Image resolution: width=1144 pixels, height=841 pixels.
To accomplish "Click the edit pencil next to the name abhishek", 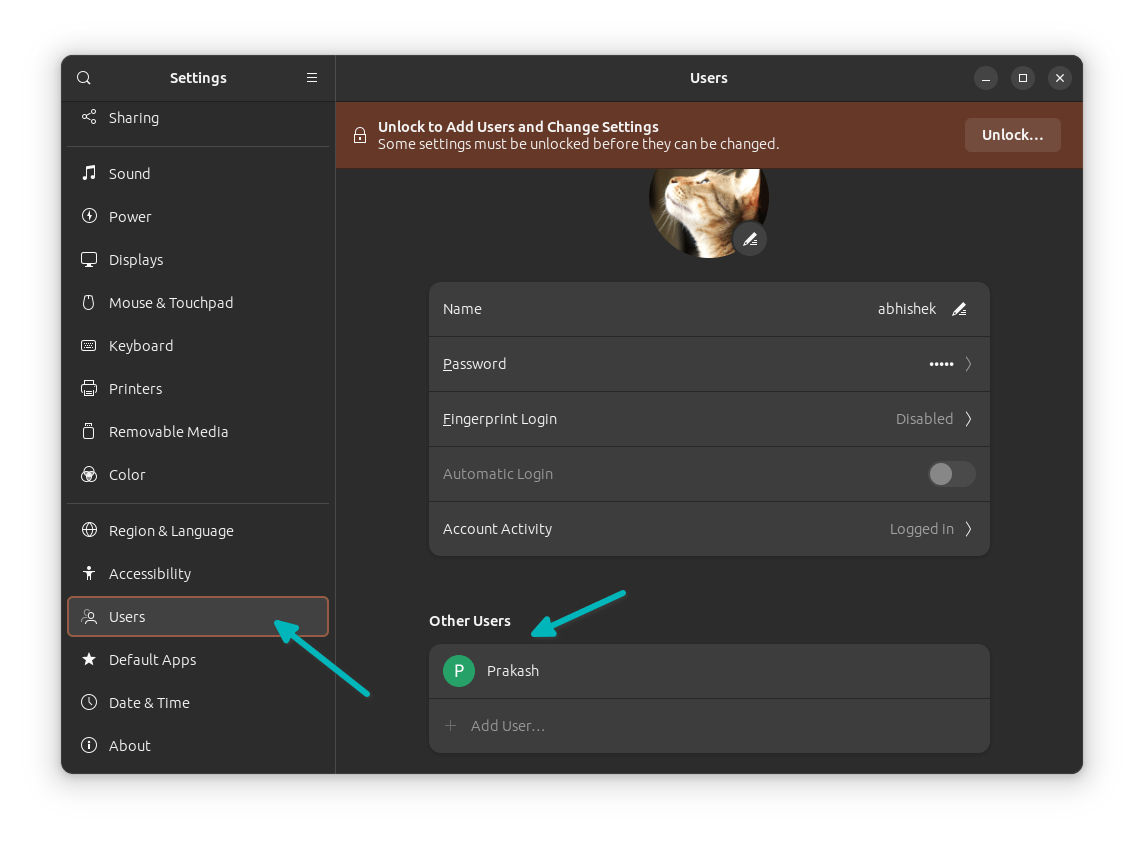I will [959, 309].
